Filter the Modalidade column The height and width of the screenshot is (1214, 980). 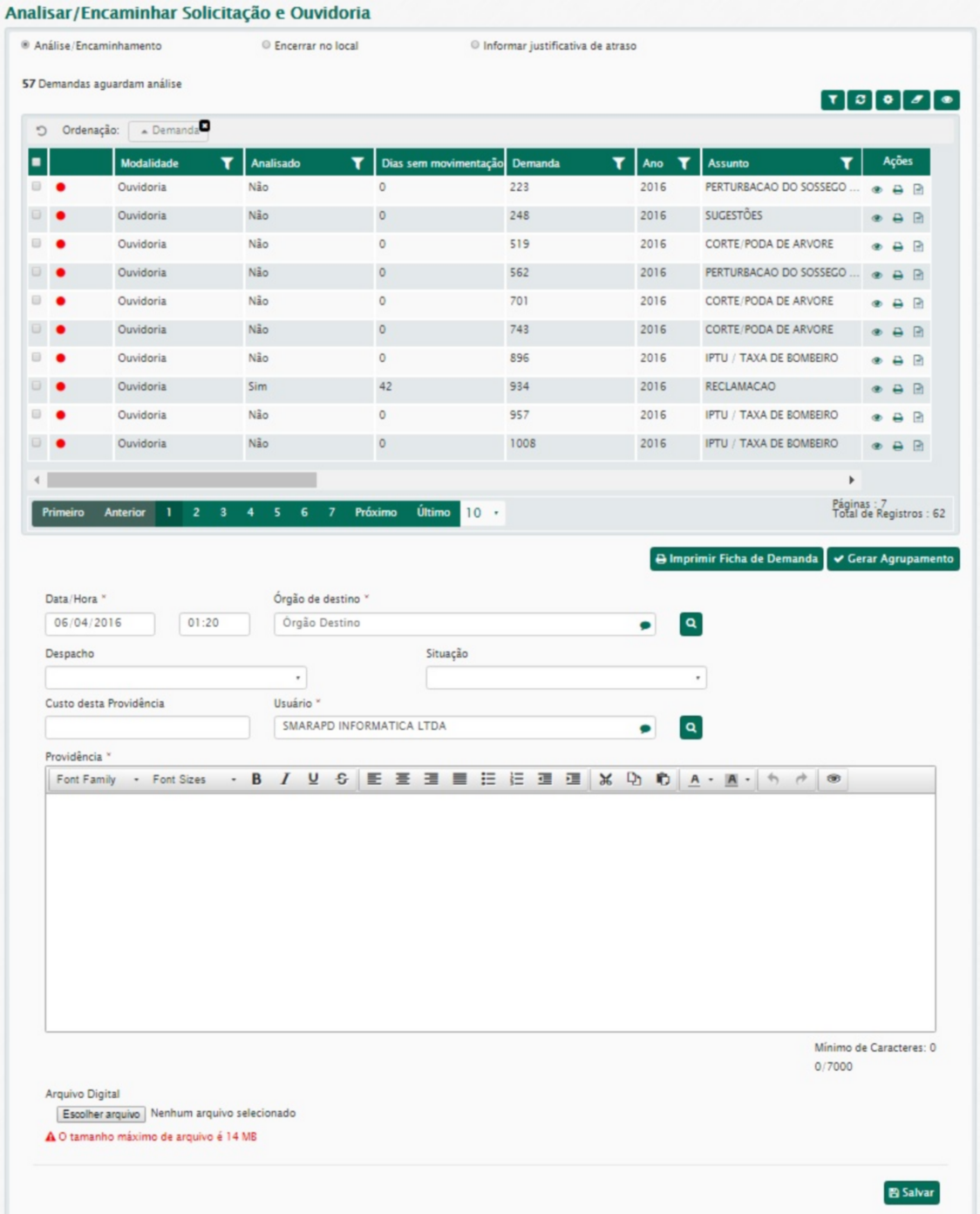pos(227,164)
